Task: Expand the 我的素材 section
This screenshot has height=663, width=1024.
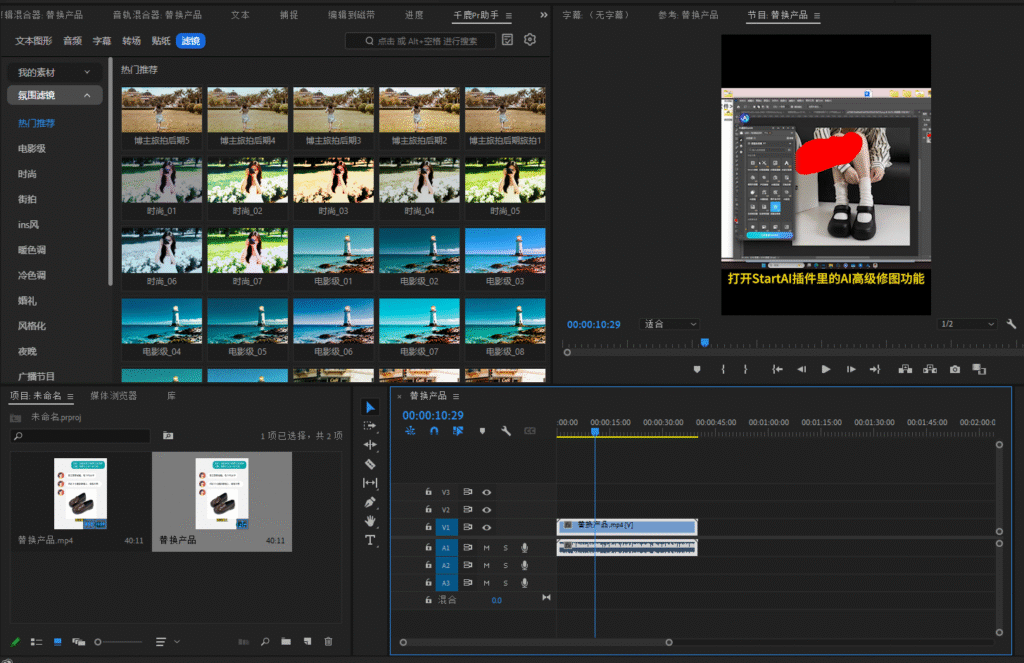Action: 55,73
